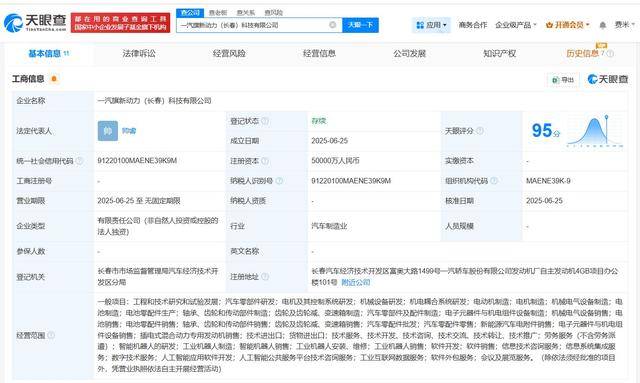Viewport: 640px width, 383px height.
Task: Click the legal representative avatar thumbnail
Action: point(108,131)
